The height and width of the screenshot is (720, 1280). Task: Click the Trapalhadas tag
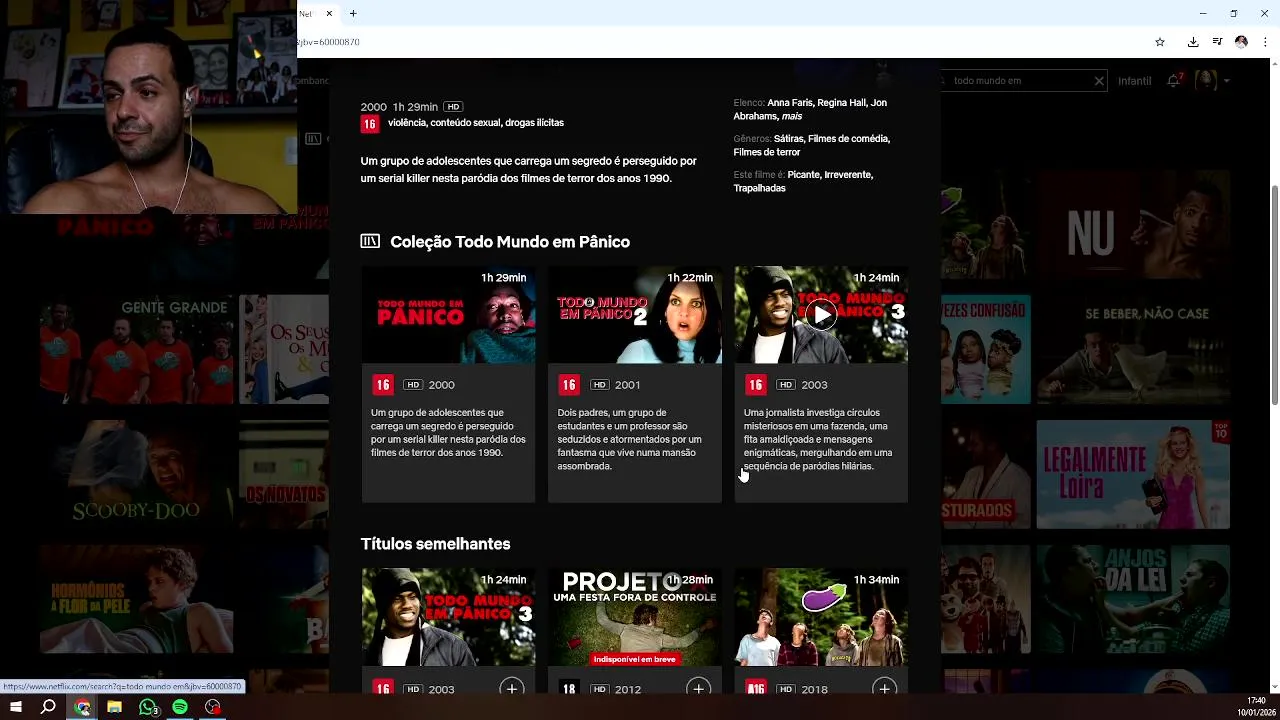(759, 188)
